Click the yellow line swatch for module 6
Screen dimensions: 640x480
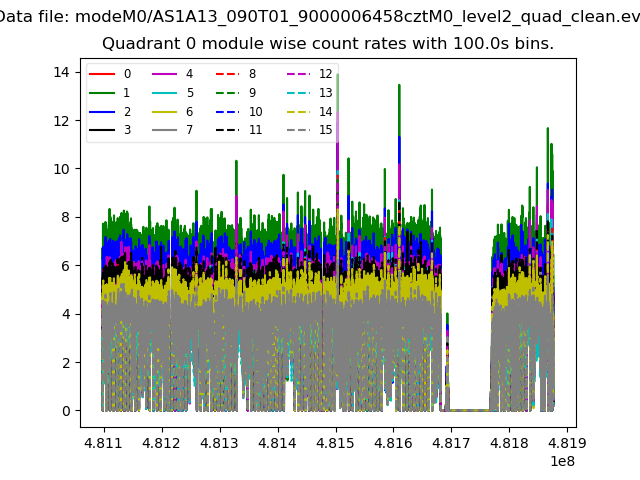tap(164, 111)
